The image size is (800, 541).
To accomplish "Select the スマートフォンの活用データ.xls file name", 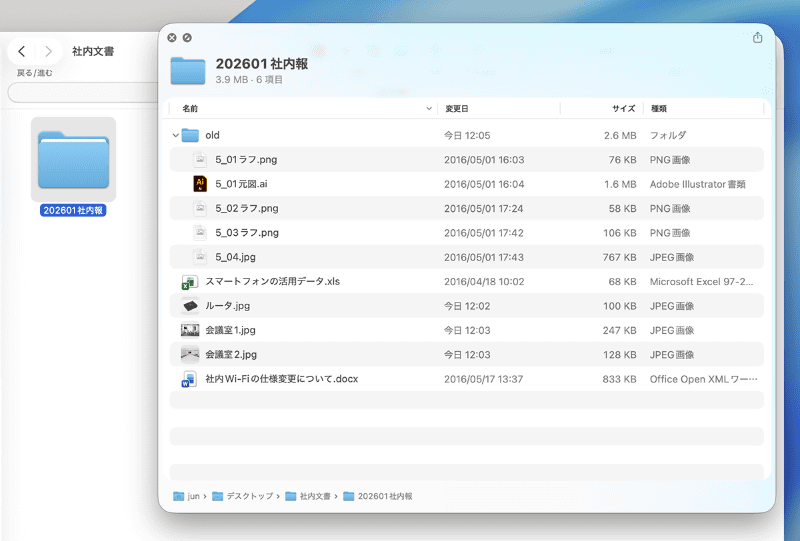I will (272, 281).
